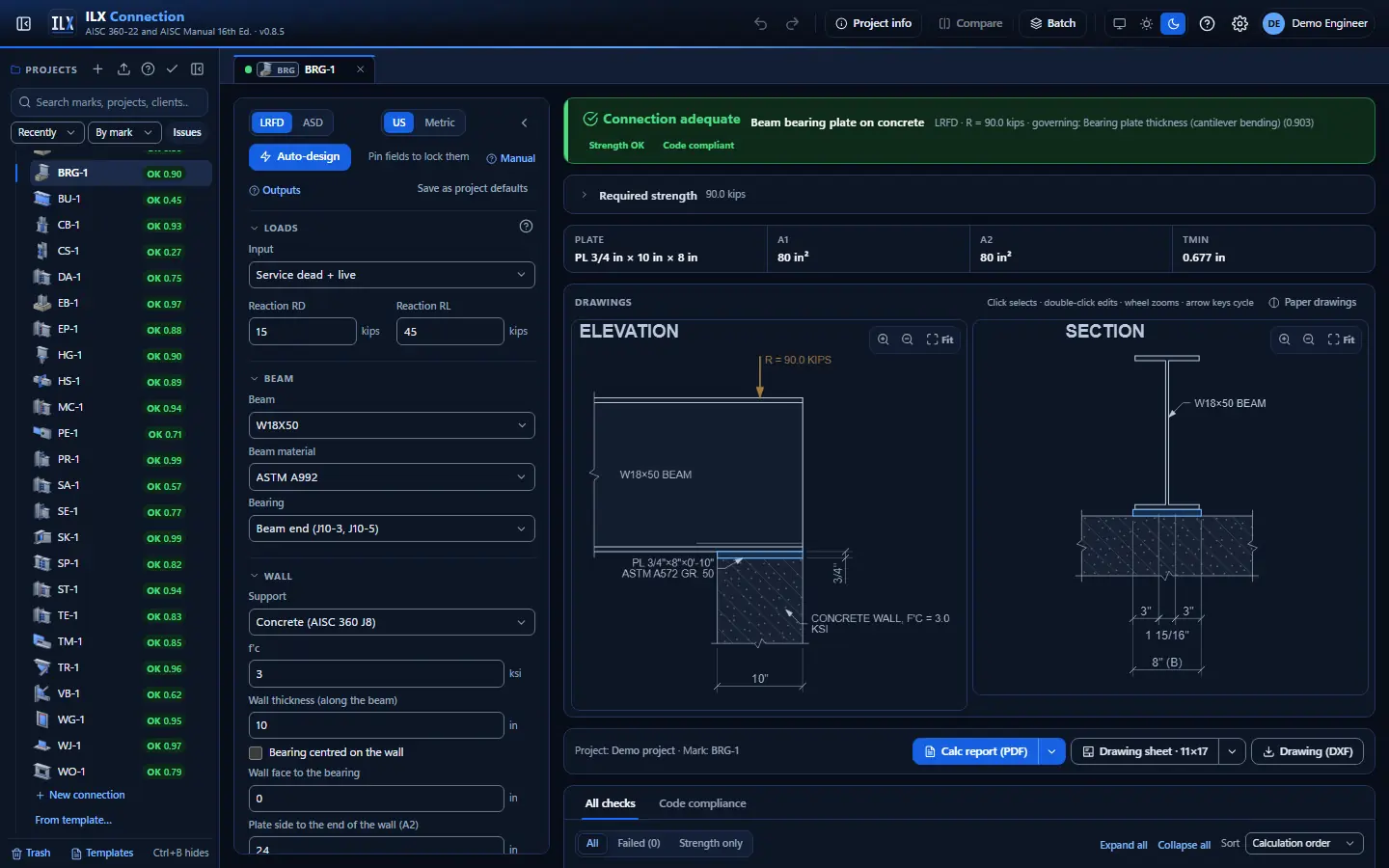The image size is (1389, 868).
Task: Open the Input load type dropdown
Action: [x=392, y=275]
